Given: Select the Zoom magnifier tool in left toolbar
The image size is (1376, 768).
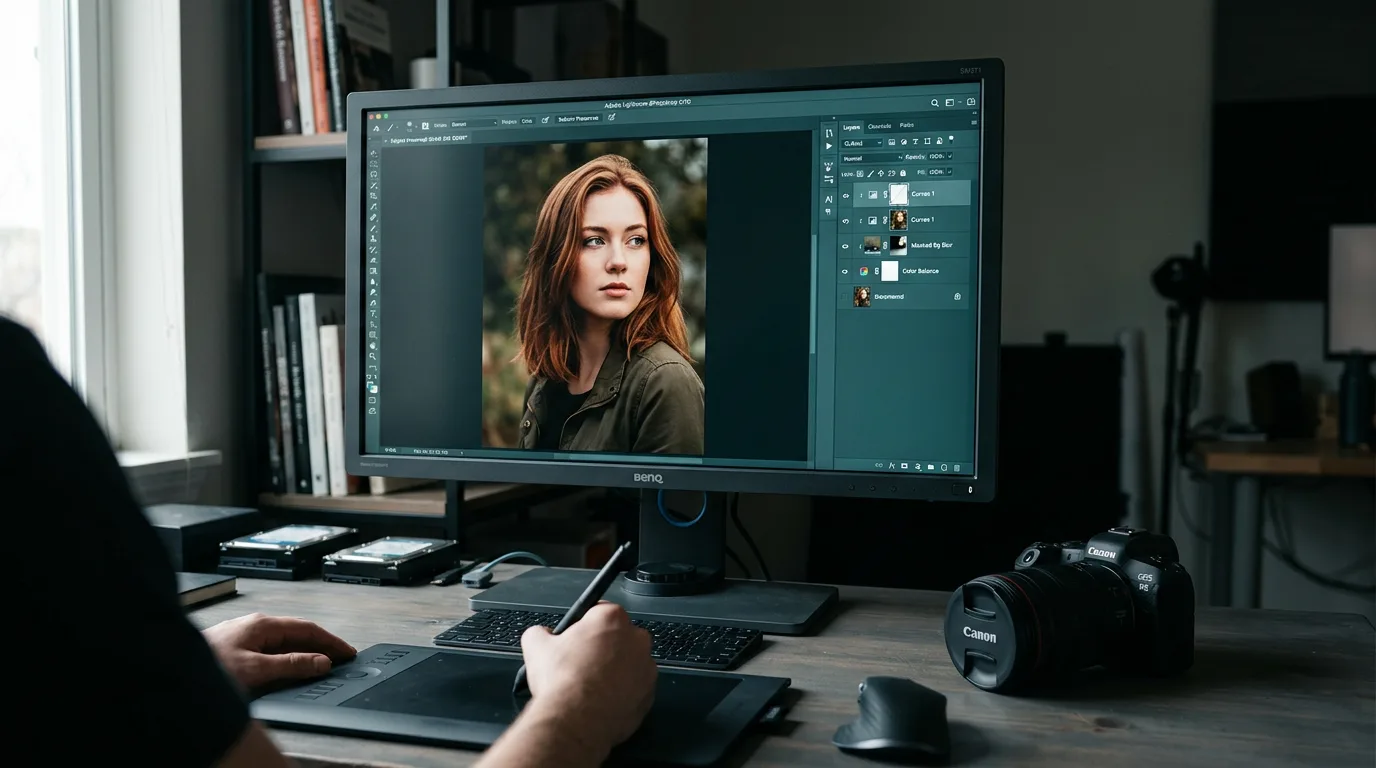Looking at the screenshot, I should [x=373, y=356].
